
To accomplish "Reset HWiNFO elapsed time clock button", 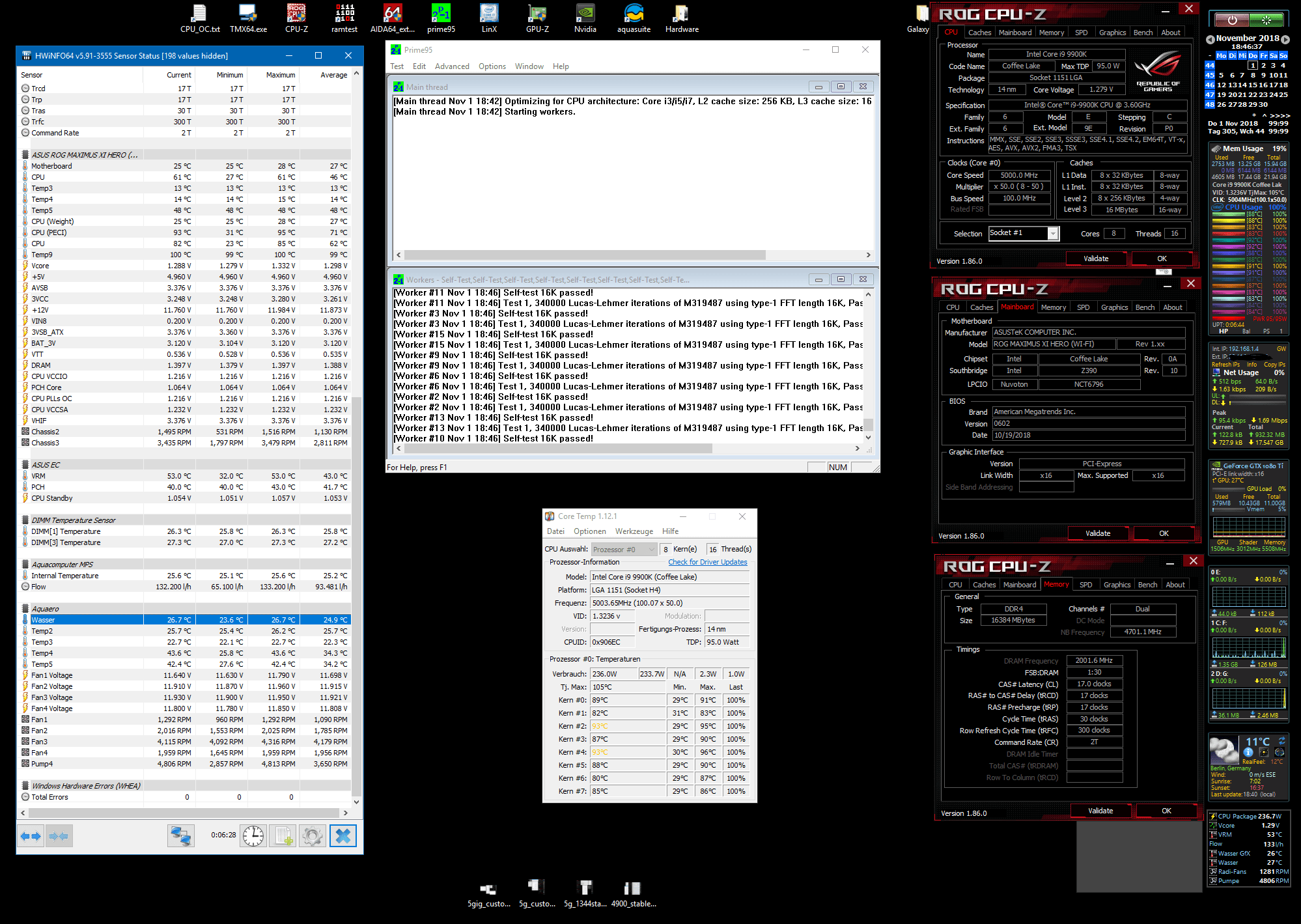I will pos(253,835).
